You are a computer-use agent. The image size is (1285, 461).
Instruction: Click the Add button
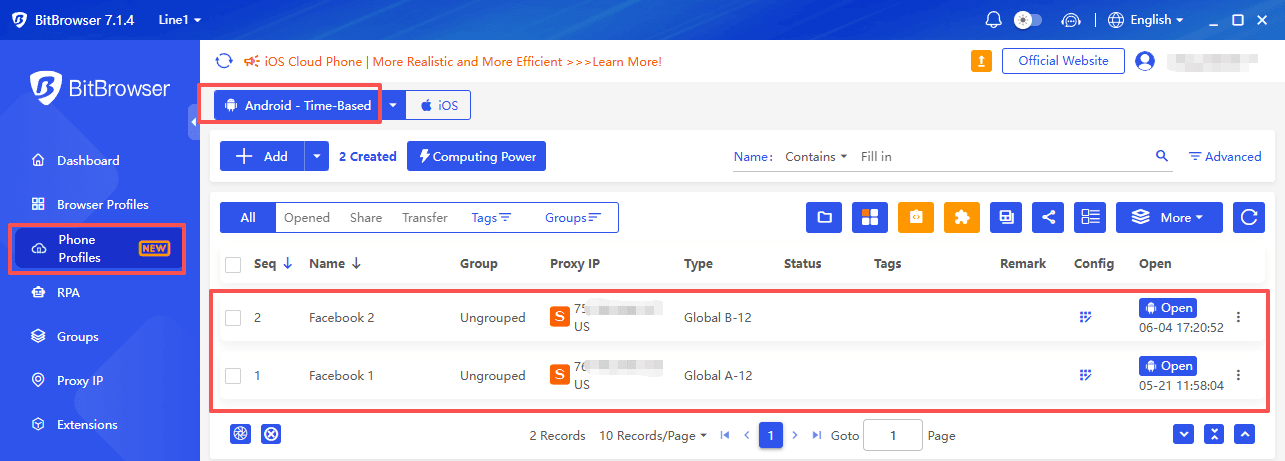[262, 156]
